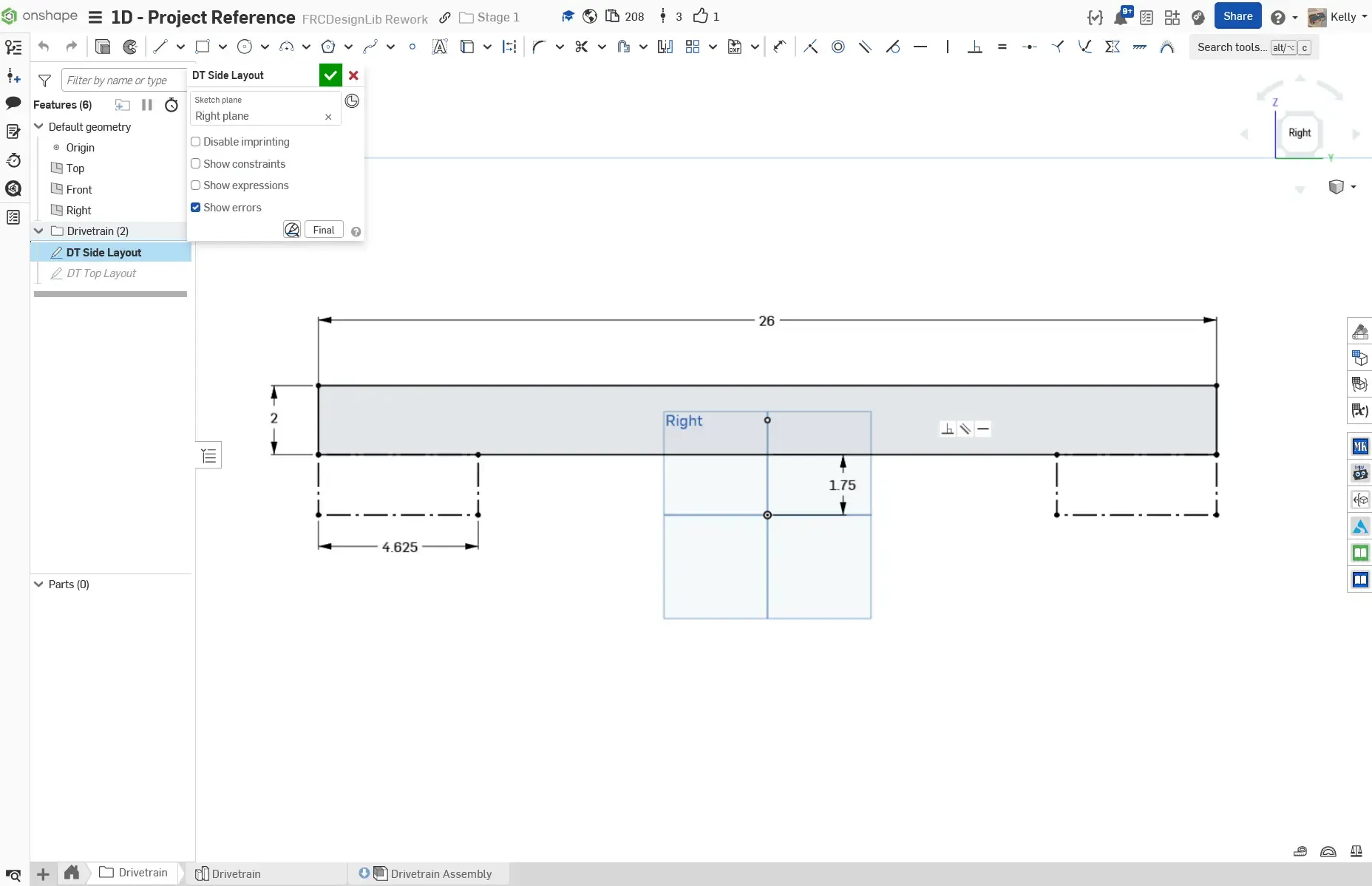Select DT Top Layout in feature tree
The image size is (1372, 886).
pyautogui.click(x=101, y=273)
